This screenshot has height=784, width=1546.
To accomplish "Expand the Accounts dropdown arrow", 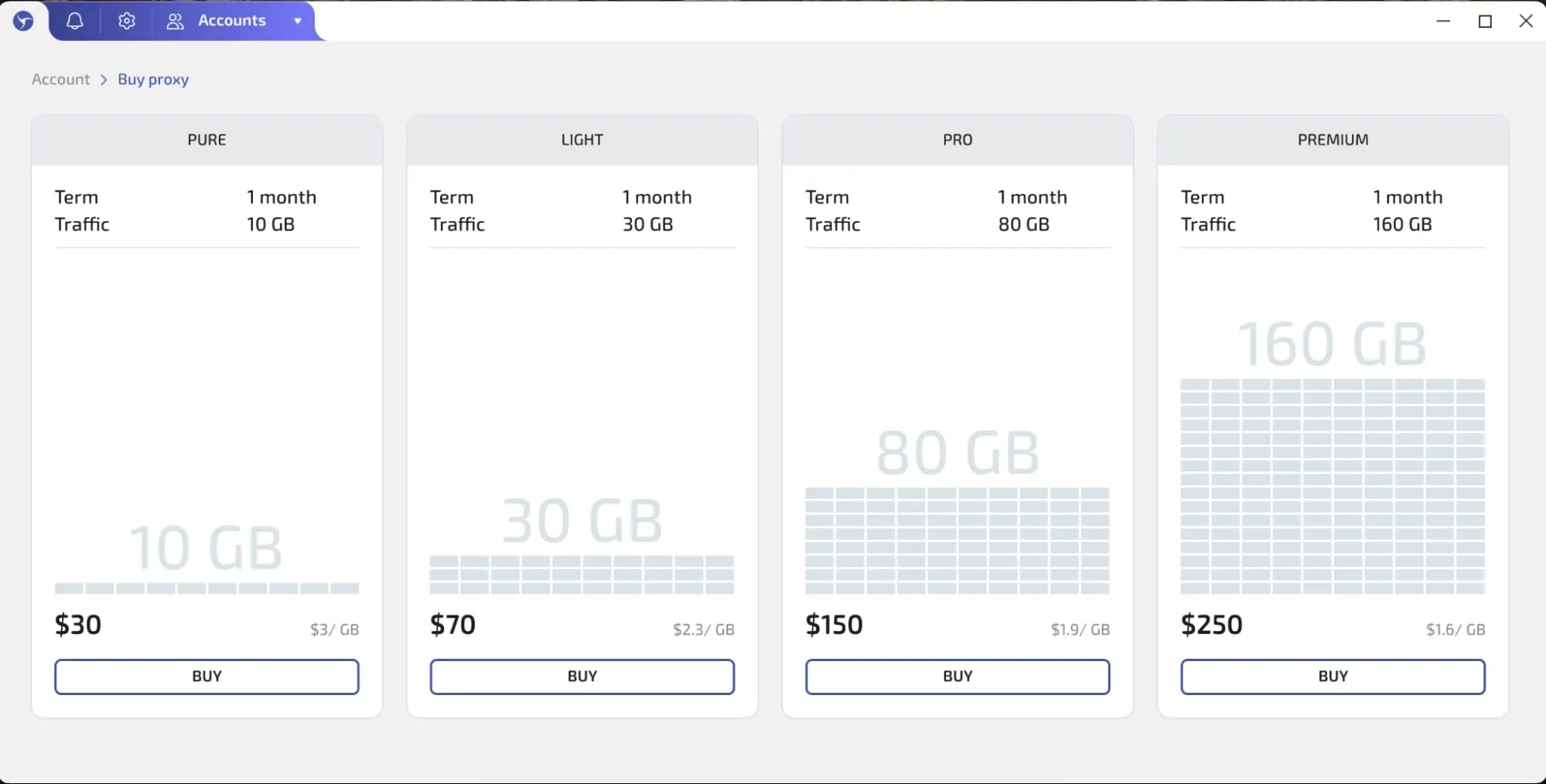I will pyautogui.click(x=298, y=21).
